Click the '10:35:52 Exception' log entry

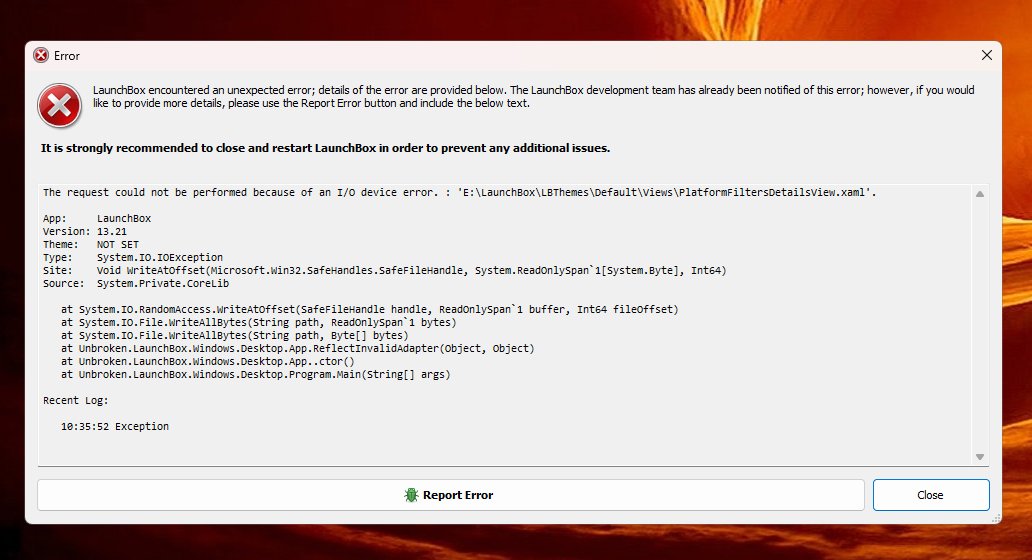point(115,426)
